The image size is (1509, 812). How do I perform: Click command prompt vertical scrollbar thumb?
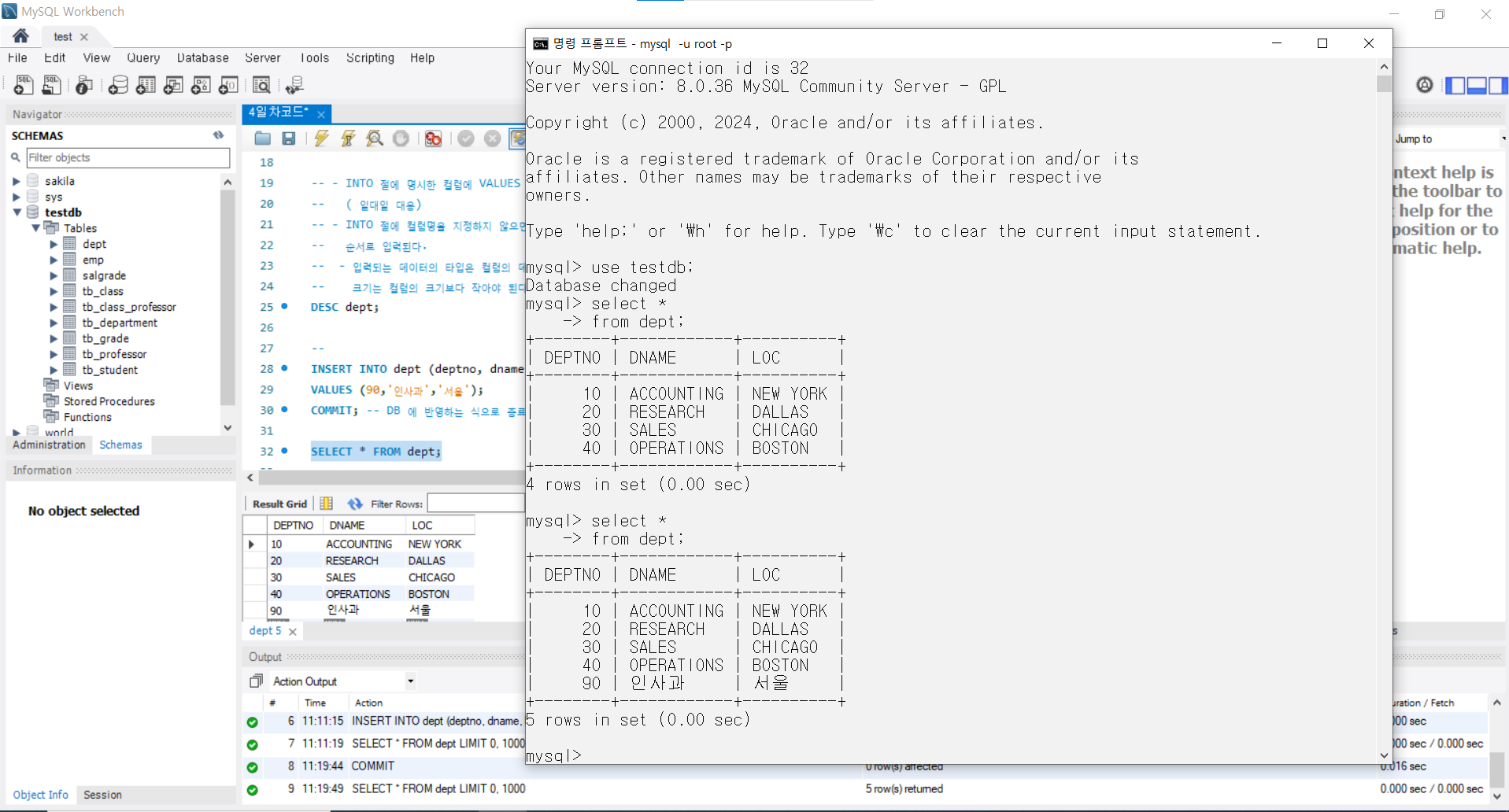(1384, 83)
